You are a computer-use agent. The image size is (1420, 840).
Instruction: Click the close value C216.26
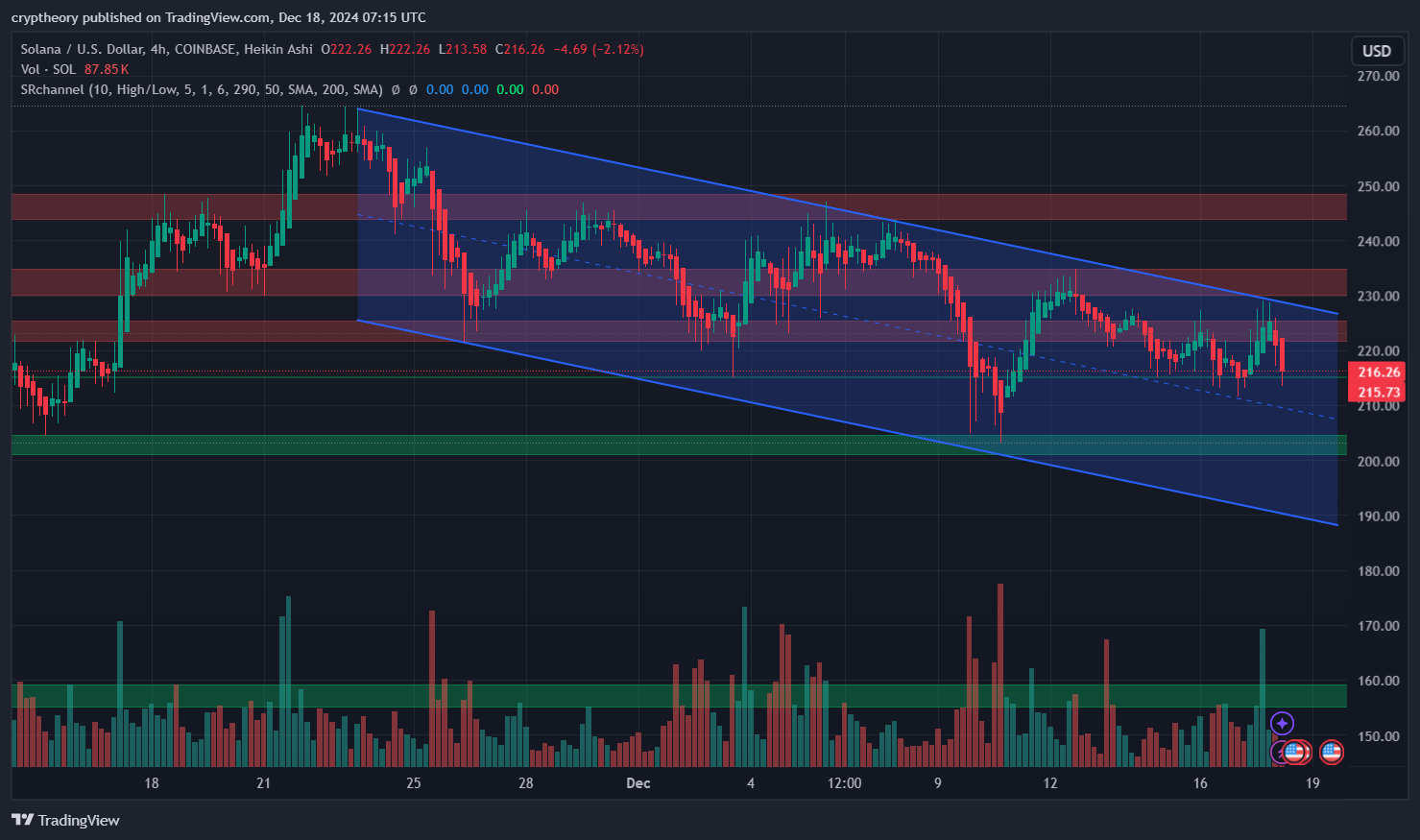519,49
